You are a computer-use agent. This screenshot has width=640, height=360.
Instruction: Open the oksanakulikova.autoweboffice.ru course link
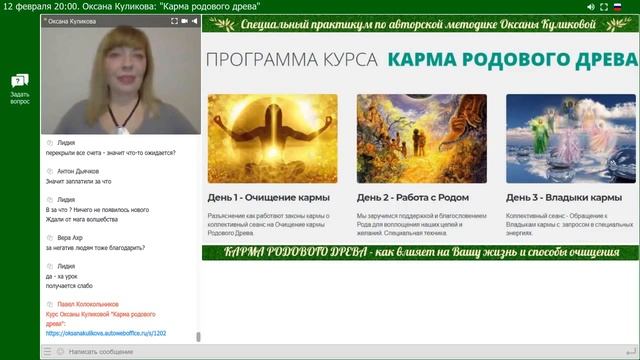(x=106, y=333)
